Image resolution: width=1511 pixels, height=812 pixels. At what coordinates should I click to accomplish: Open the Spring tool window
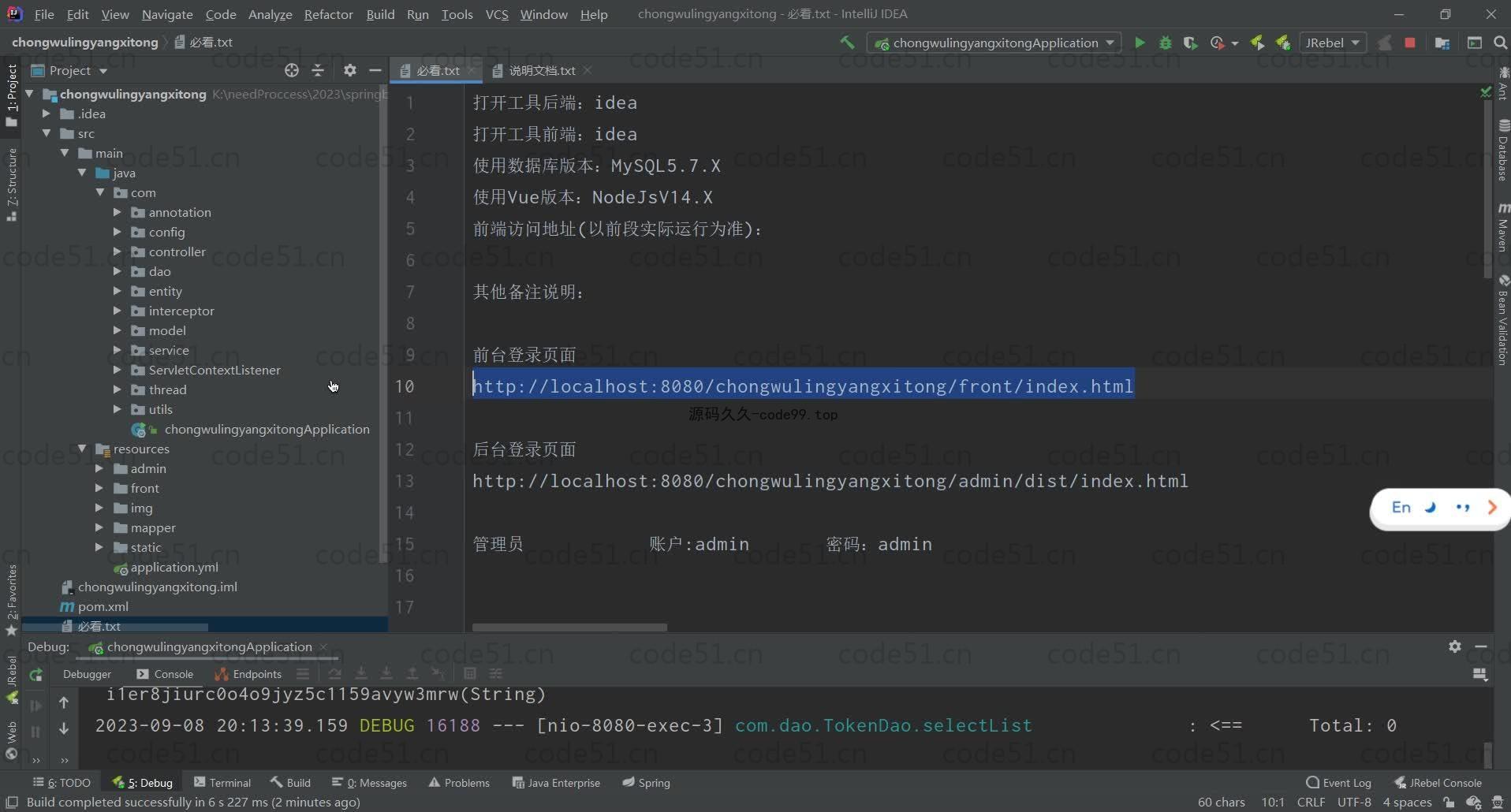[646, 783]
